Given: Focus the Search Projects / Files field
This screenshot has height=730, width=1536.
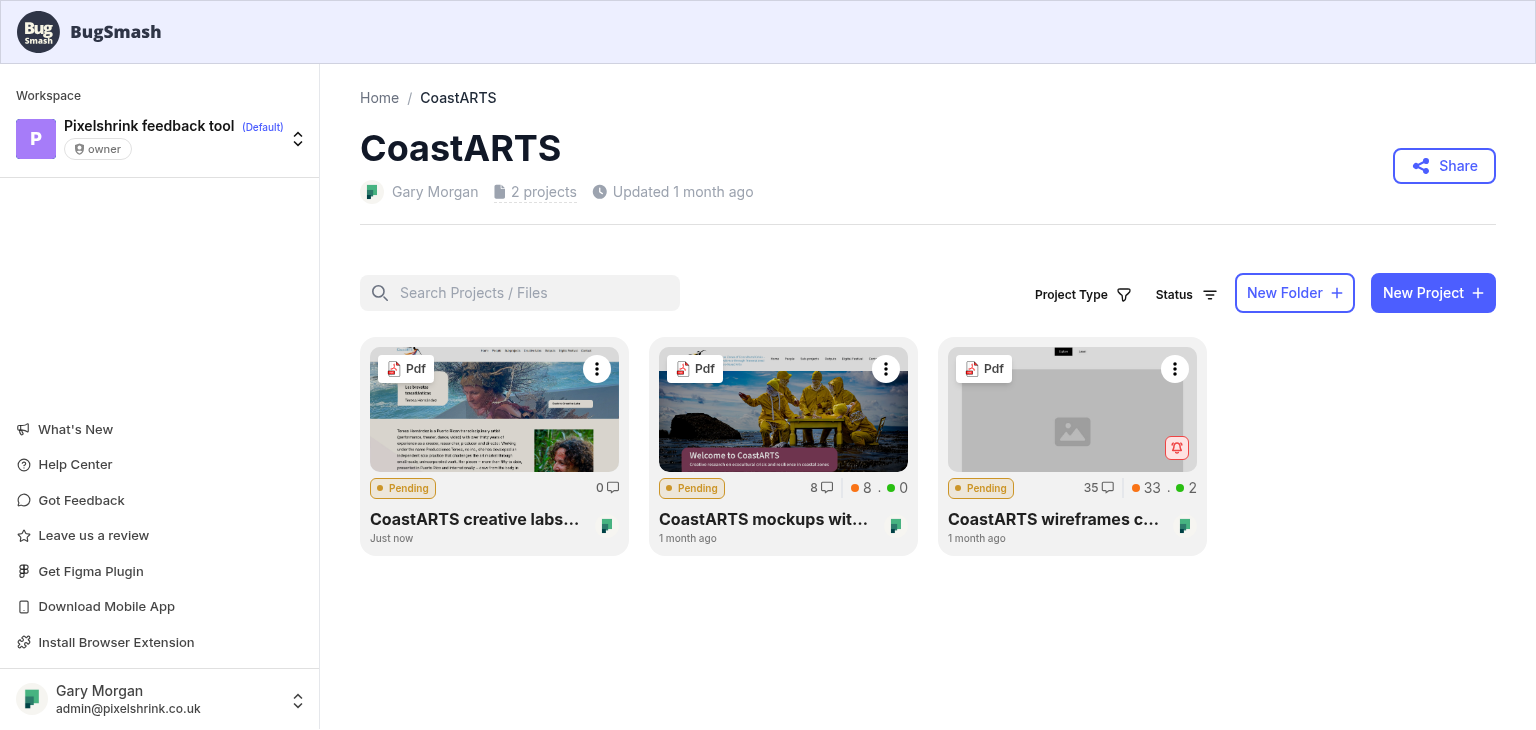Looking at the screenshot, I should 520,293.
